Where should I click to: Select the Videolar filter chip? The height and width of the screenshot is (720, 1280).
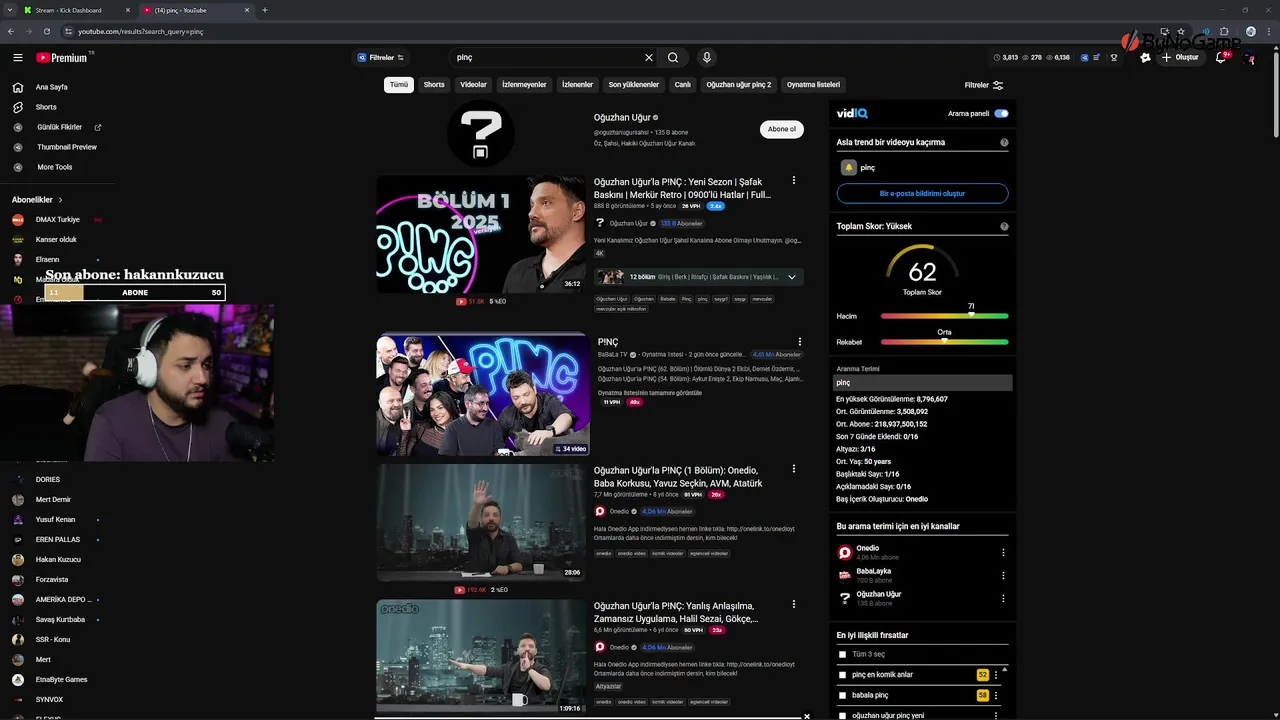(473, 85)
